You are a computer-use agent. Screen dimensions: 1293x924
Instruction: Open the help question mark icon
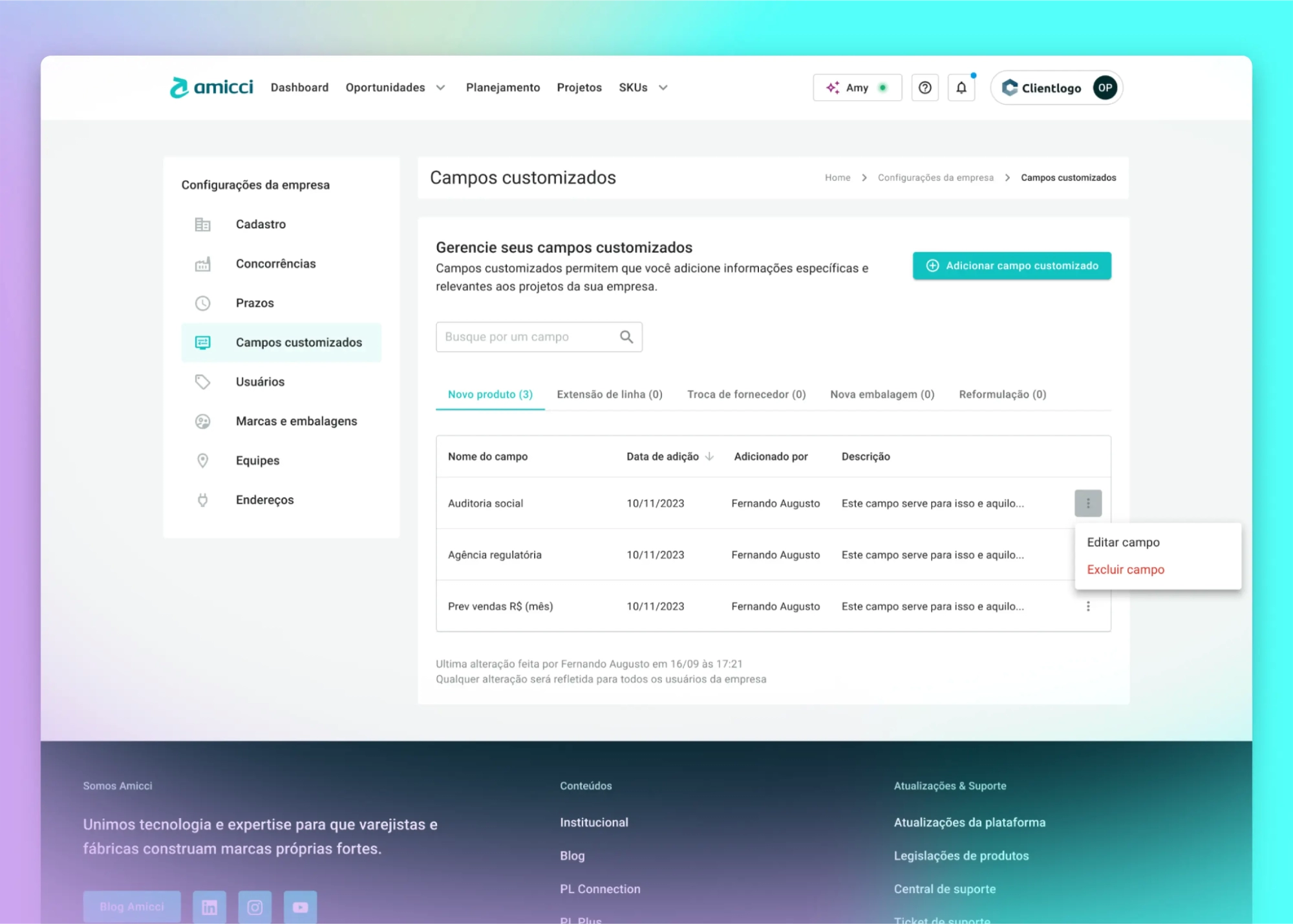pyautogui.click(x=924, y=88)
